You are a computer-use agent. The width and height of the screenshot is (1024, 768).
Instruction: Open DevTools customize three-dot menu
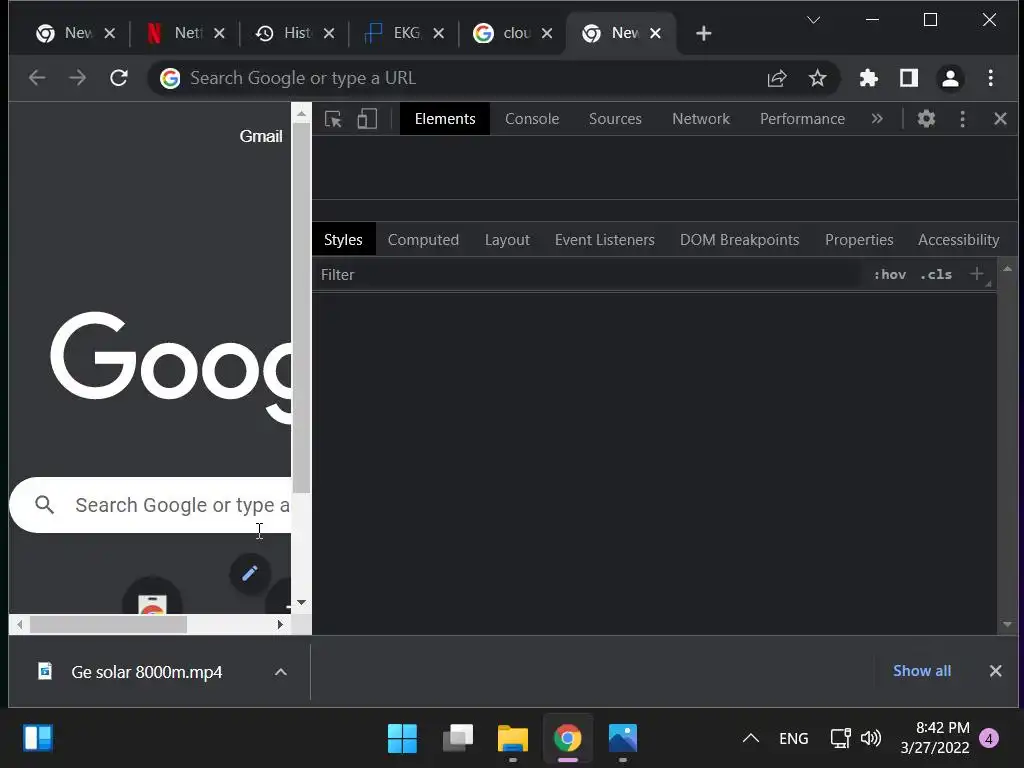coord(962,119)
